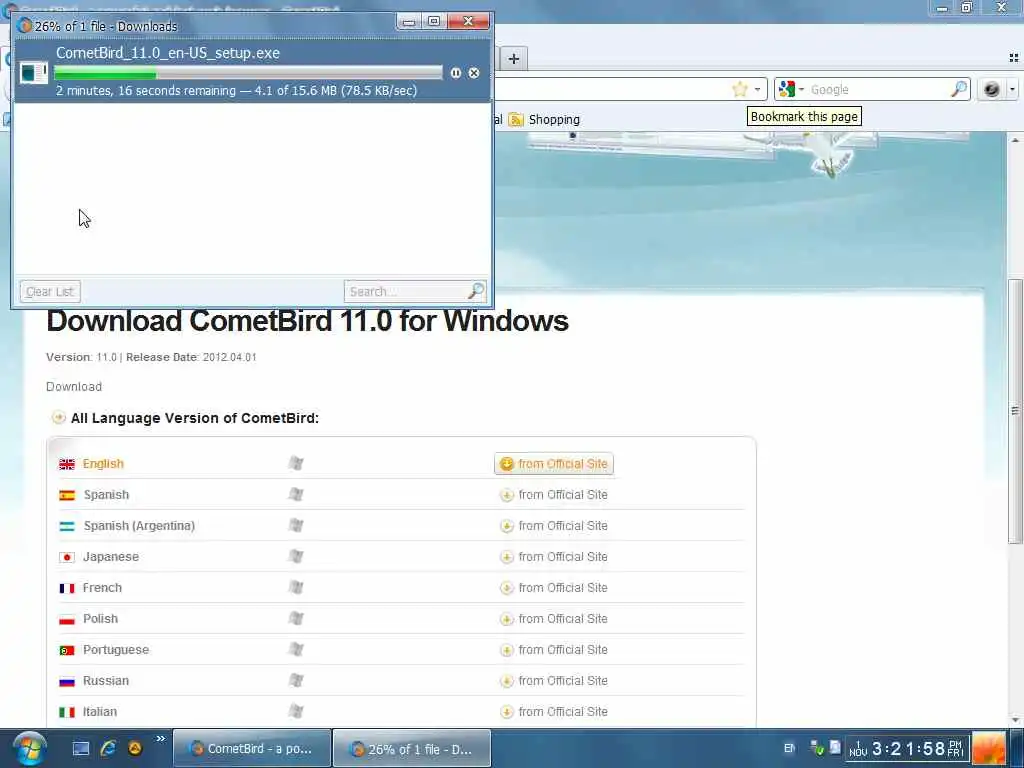Image resolution: width=1024 pixels, height=768 pixels.
Task: Open a new tab with plus button
Action: coord(514,59)
